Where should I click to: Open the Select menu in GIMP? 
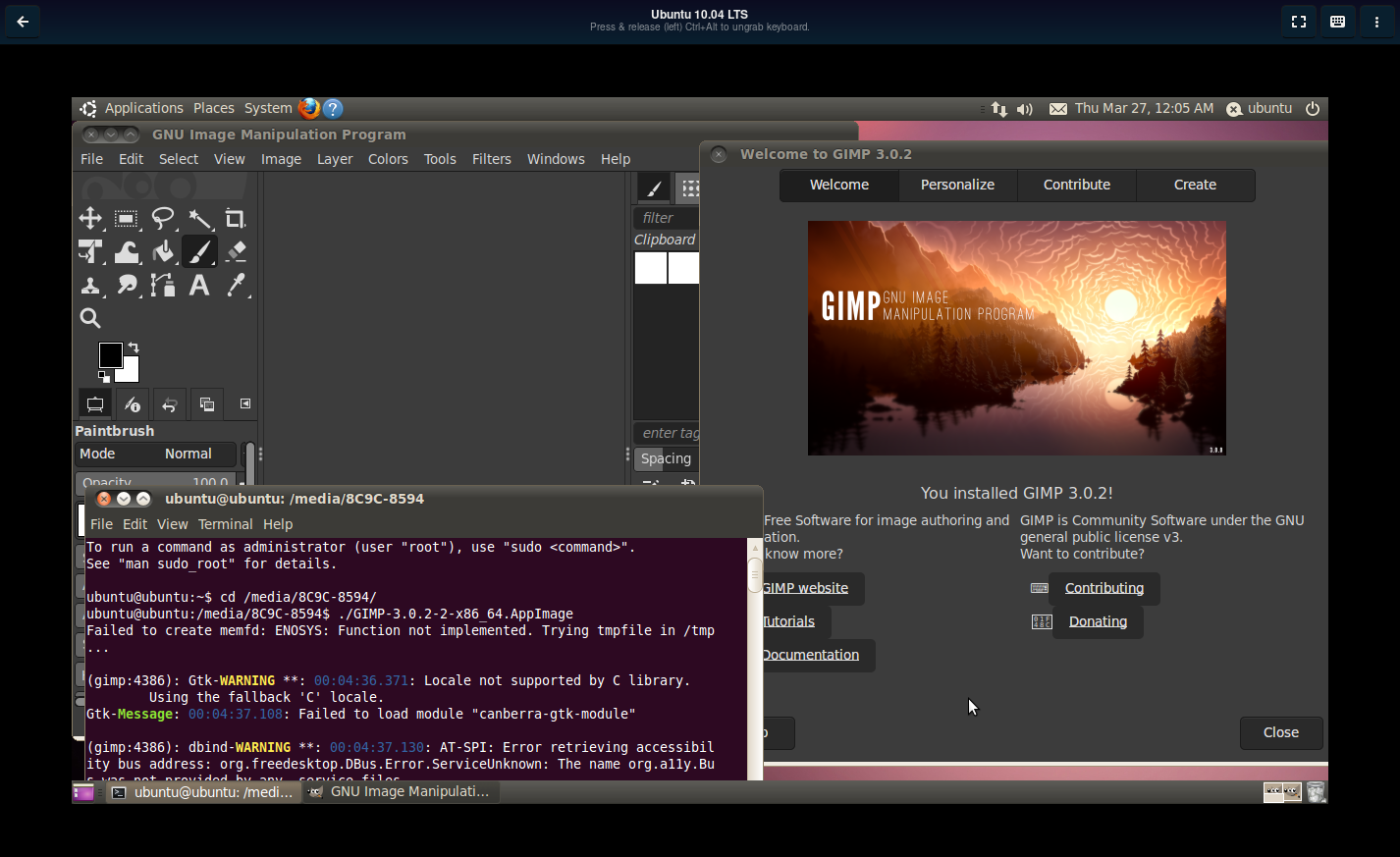click(179, 159)
